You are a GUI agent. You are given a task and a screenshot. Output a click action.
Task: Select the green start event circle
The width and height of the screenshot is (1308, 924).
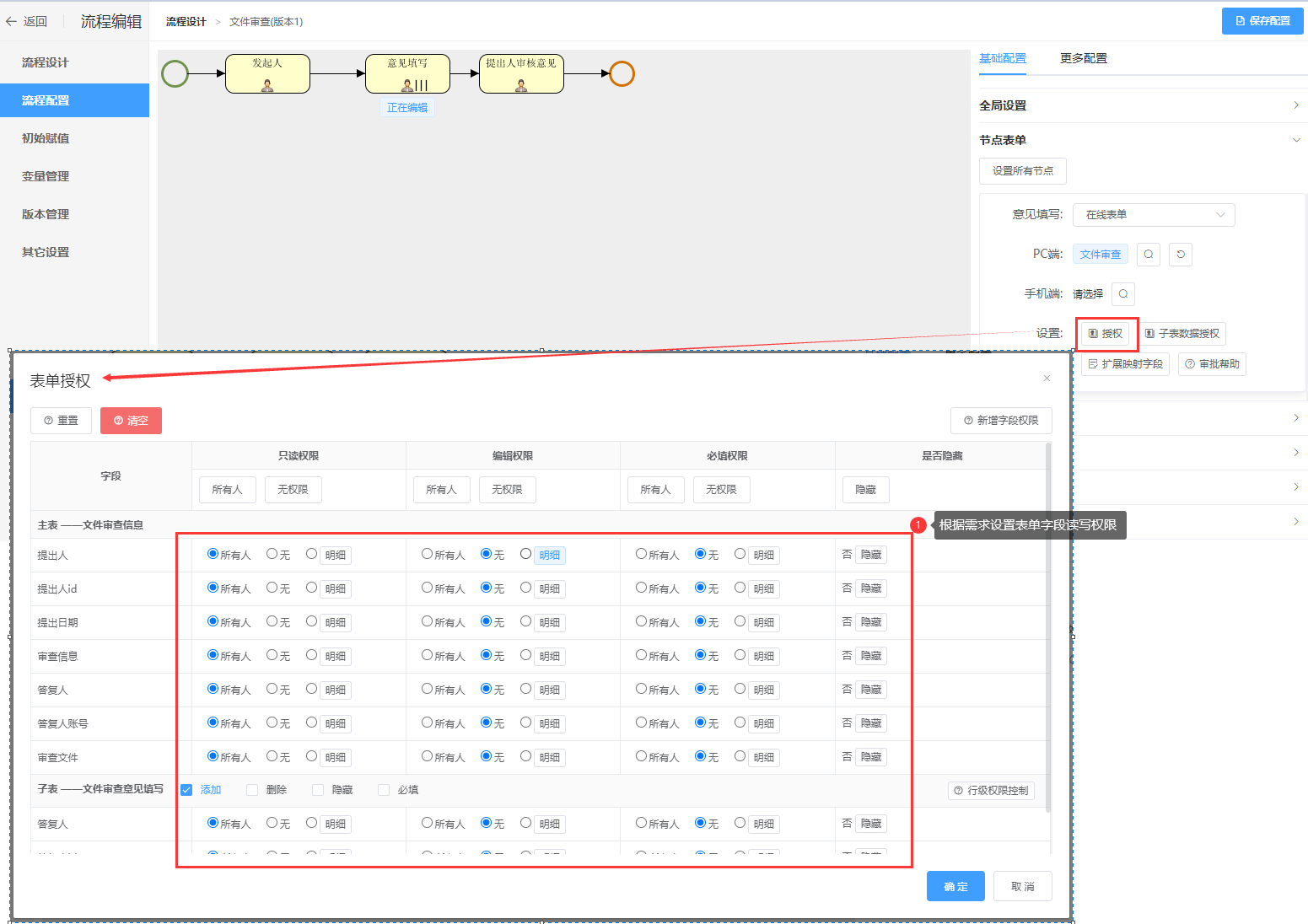(175, 74)
